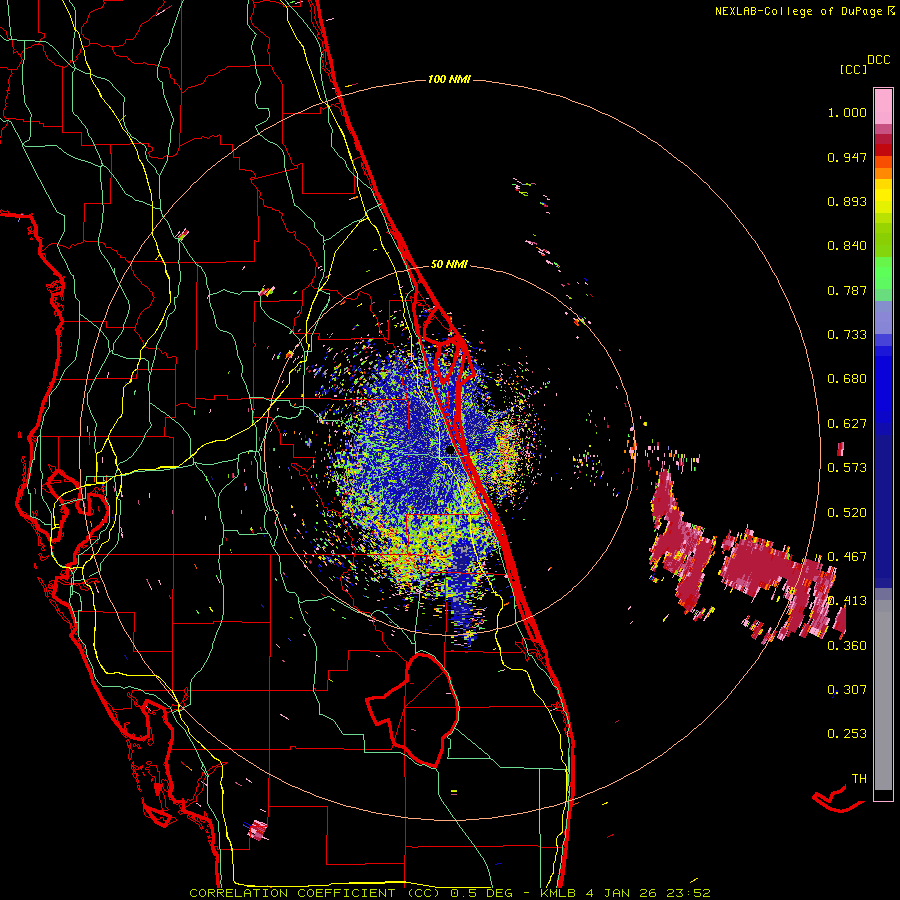Click the TH label near the color bar bottom
Screen dimensions: 900x900
coord(859,779)
